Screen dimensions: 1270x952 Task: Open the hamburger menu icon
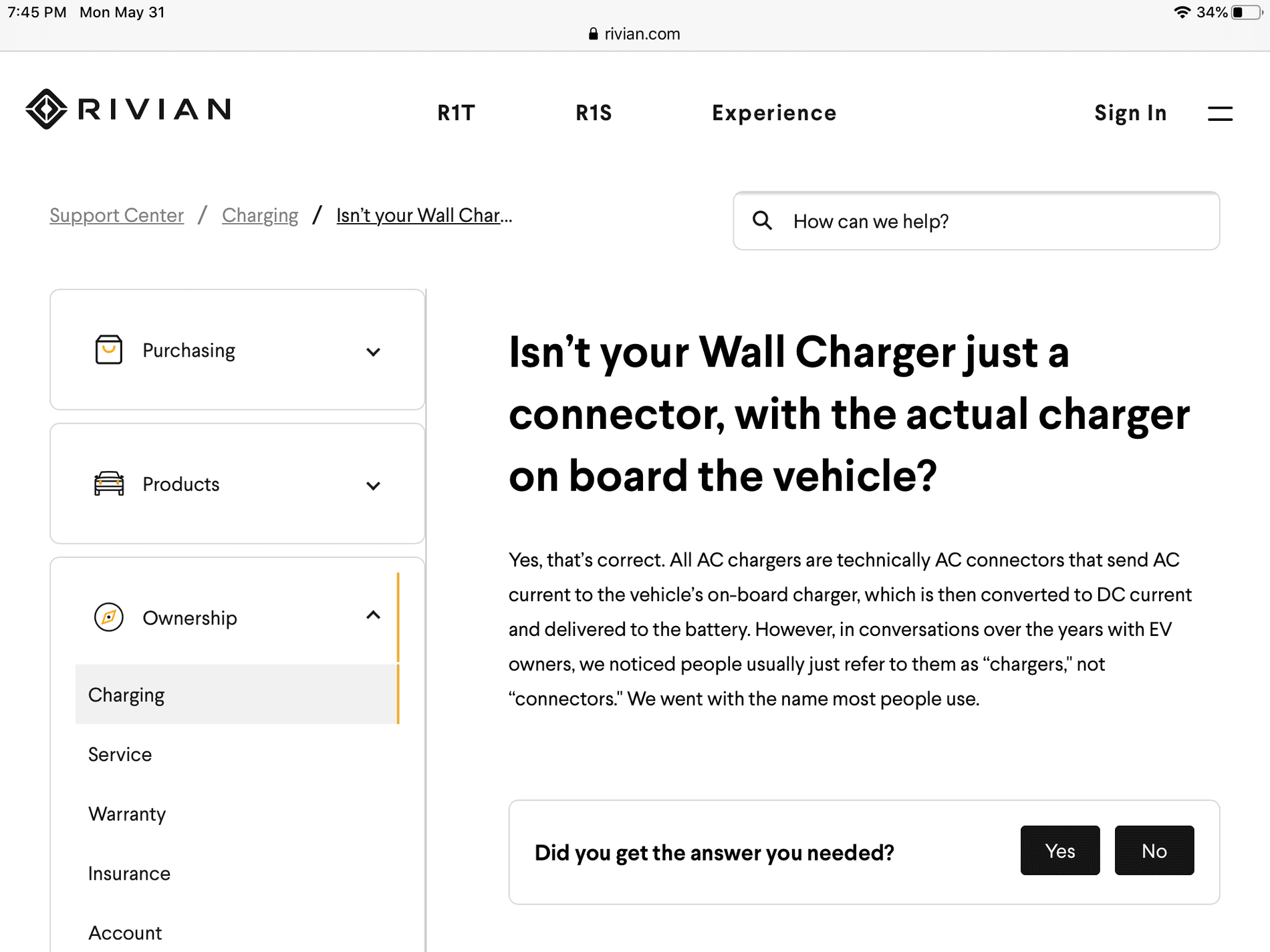1220,114
